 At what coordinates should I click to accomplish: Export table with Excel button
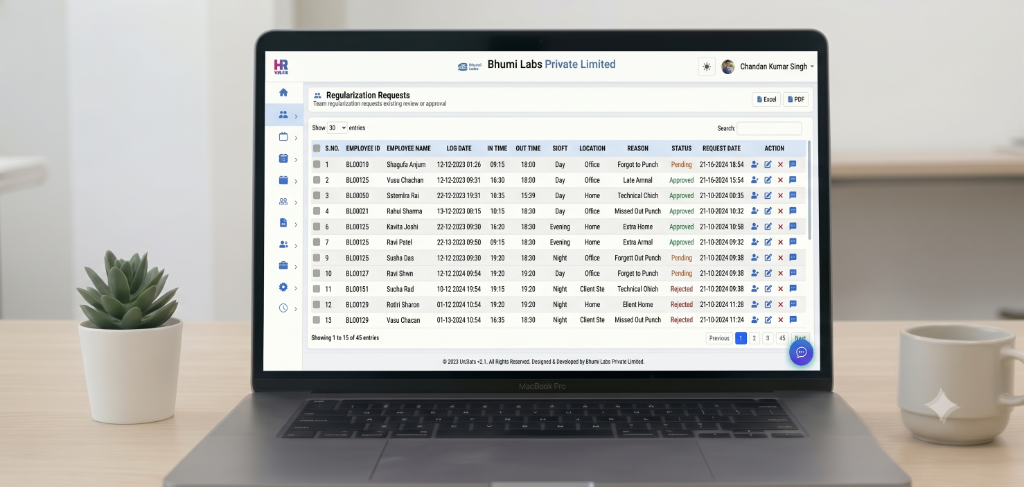click(x=766, y=99)
